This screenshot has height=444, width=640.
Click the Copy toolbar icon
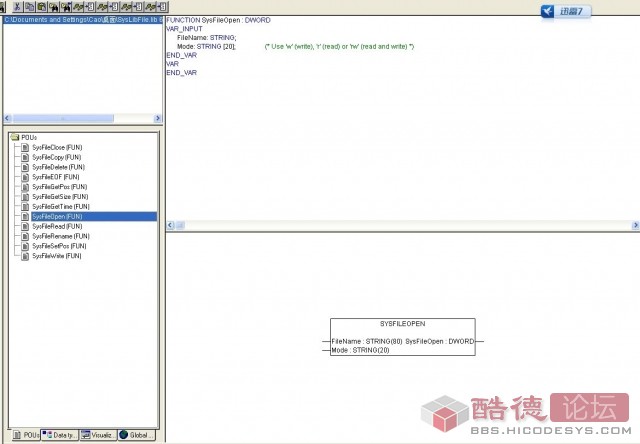pyautogui.click(x=32, y=6)
